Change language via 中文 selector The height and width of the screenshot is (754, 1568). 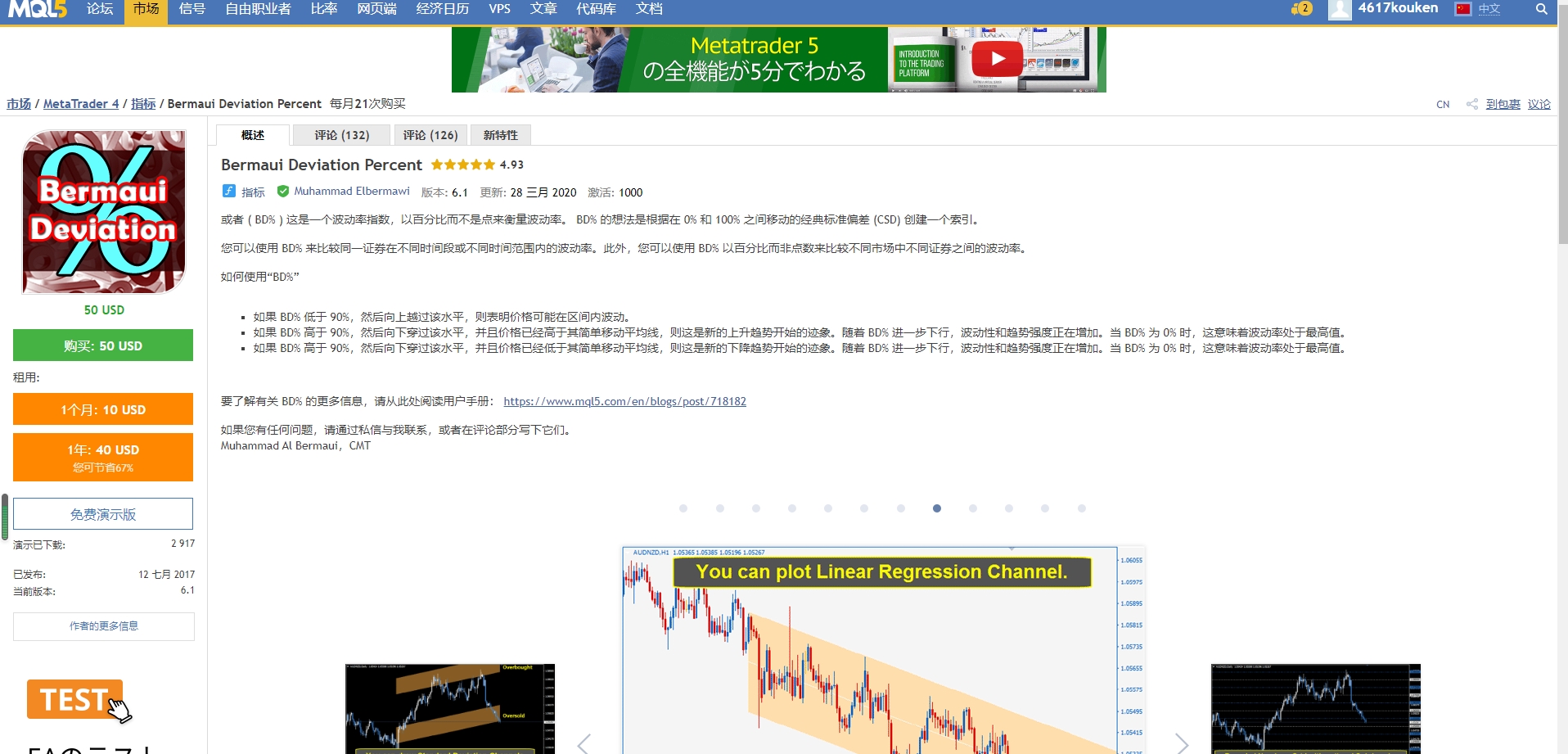(x=1489, y=9)
